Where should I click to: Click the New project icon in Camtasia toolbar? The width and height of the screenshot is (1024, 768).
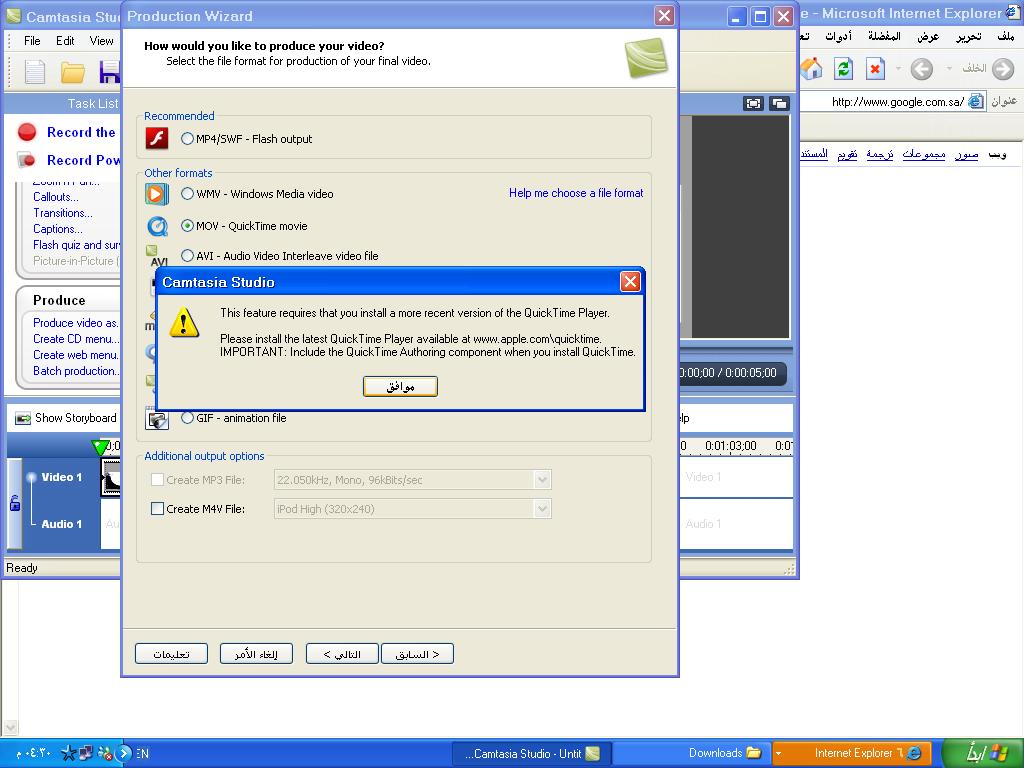35,72
